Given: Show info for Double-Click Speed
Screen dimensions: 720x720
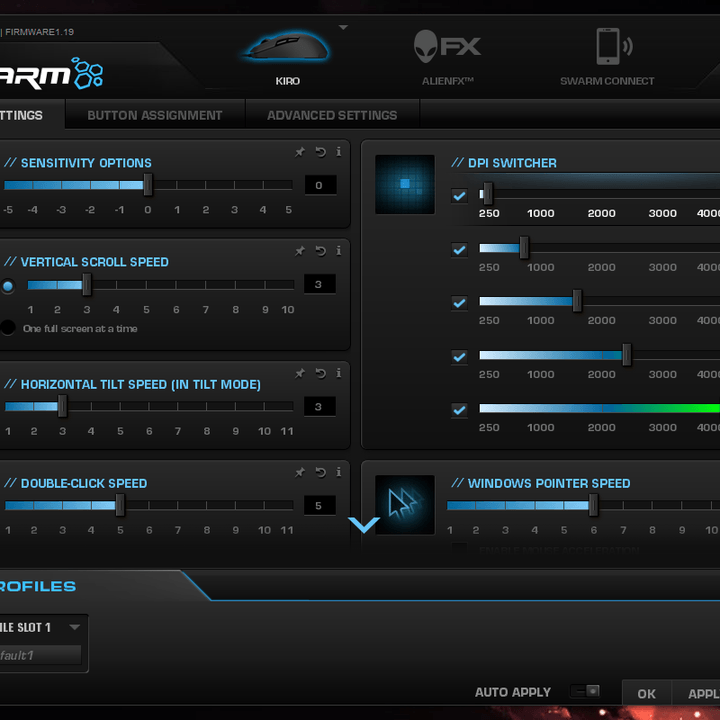Looking at the screenshot, I should 338,472.
